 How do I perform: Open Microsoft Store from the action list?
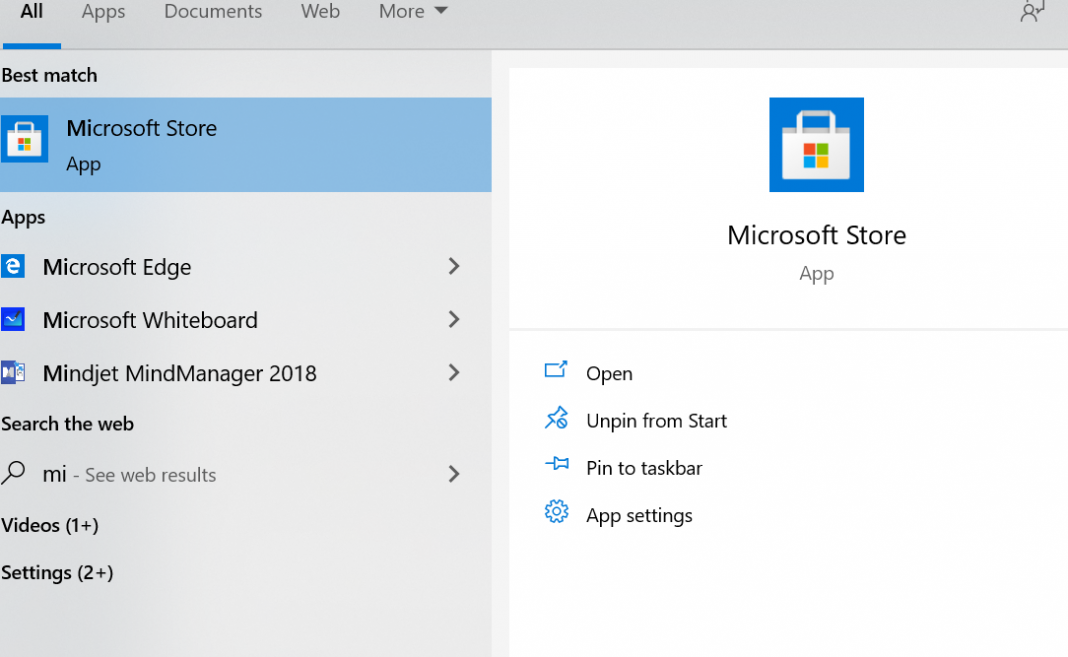[x=609, y=373]
